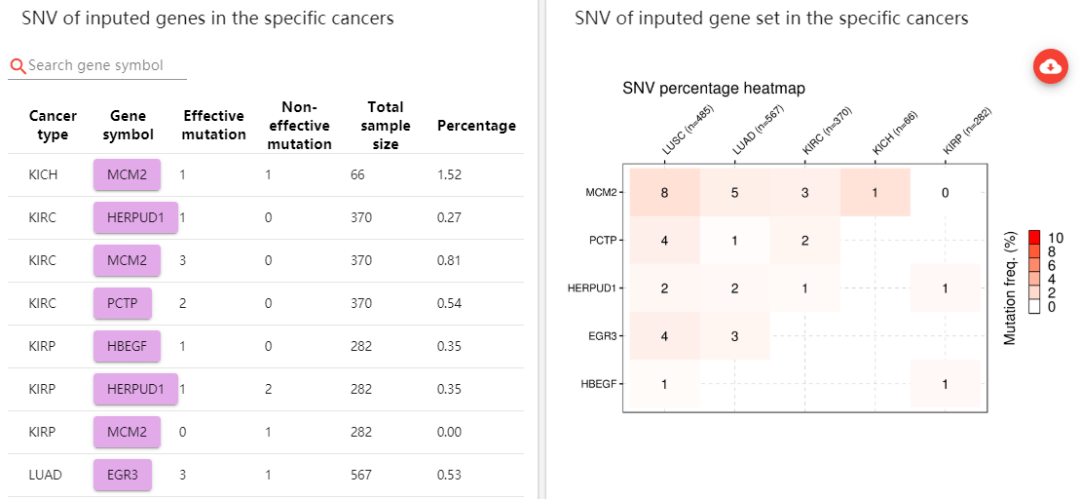Image resolution: width=1080 pixels, height=499 pixels.
Task: Click the HBEGF gene tag
Action: 127,346
